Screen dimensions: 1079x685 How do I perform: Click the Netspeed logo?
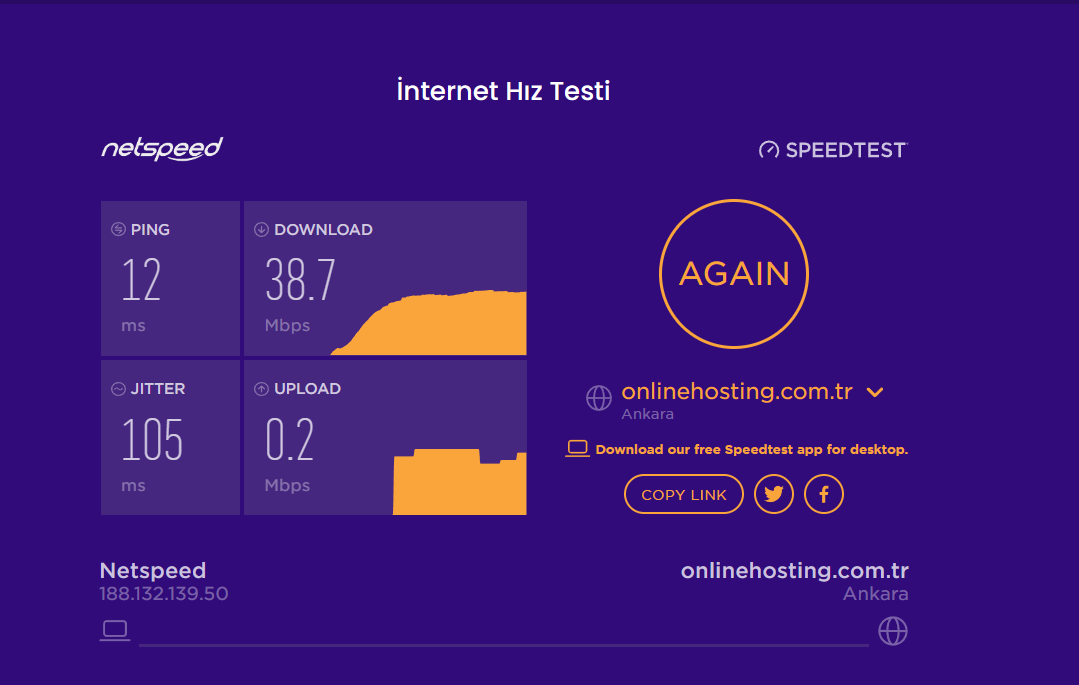161,149
